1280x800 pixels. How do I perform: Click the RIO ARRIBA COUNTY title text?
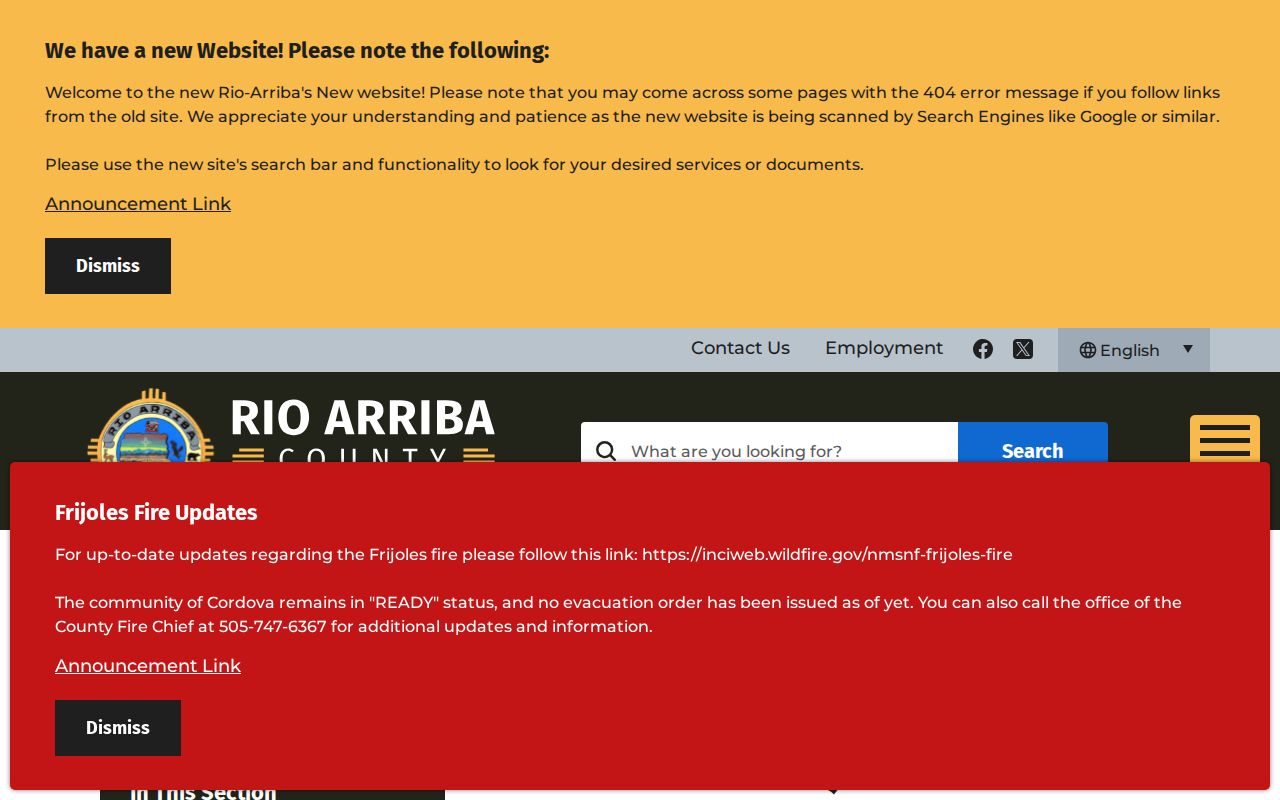(363, 431)
